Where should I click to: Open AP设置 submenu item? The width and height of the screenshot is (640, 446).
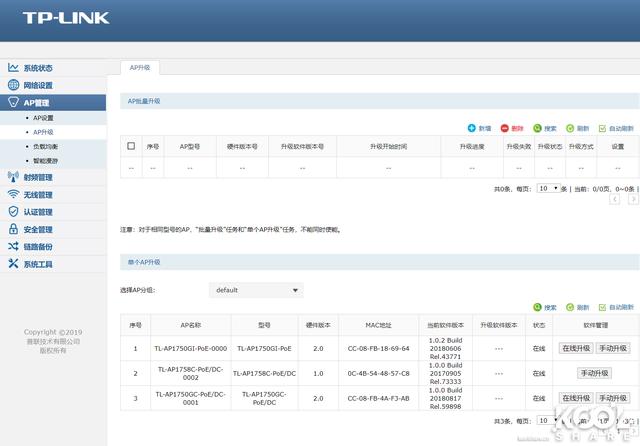tap(43, 118)
